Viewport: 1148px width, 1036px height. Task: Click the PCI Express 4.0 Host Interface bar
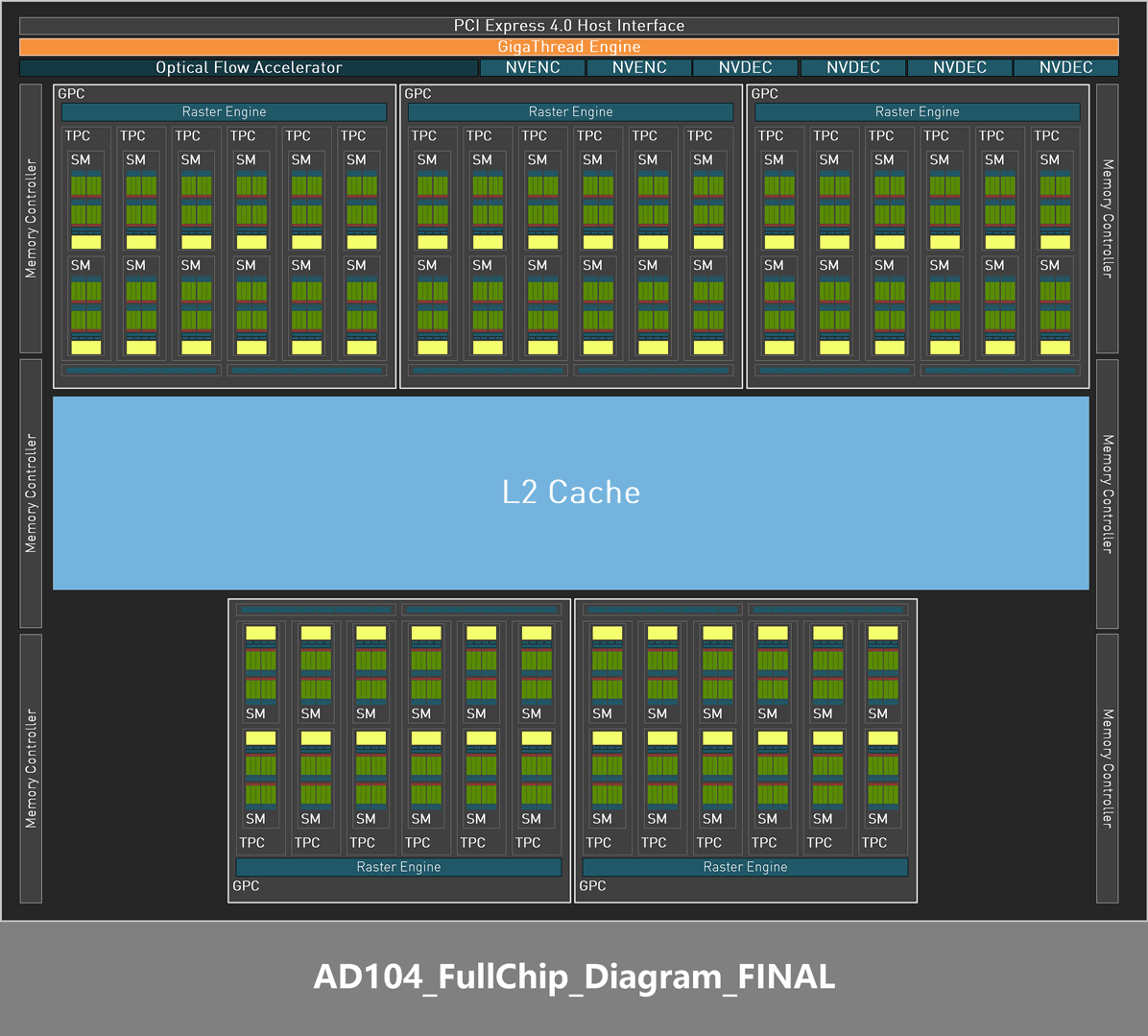click(569, 26)
